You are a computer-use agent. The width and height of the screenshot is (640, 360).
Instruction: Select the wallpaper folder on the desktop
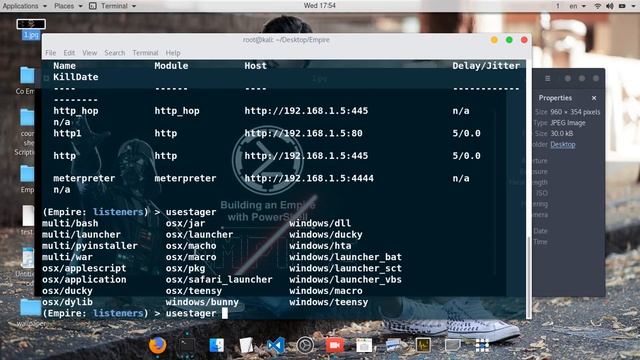click(30, 313)
